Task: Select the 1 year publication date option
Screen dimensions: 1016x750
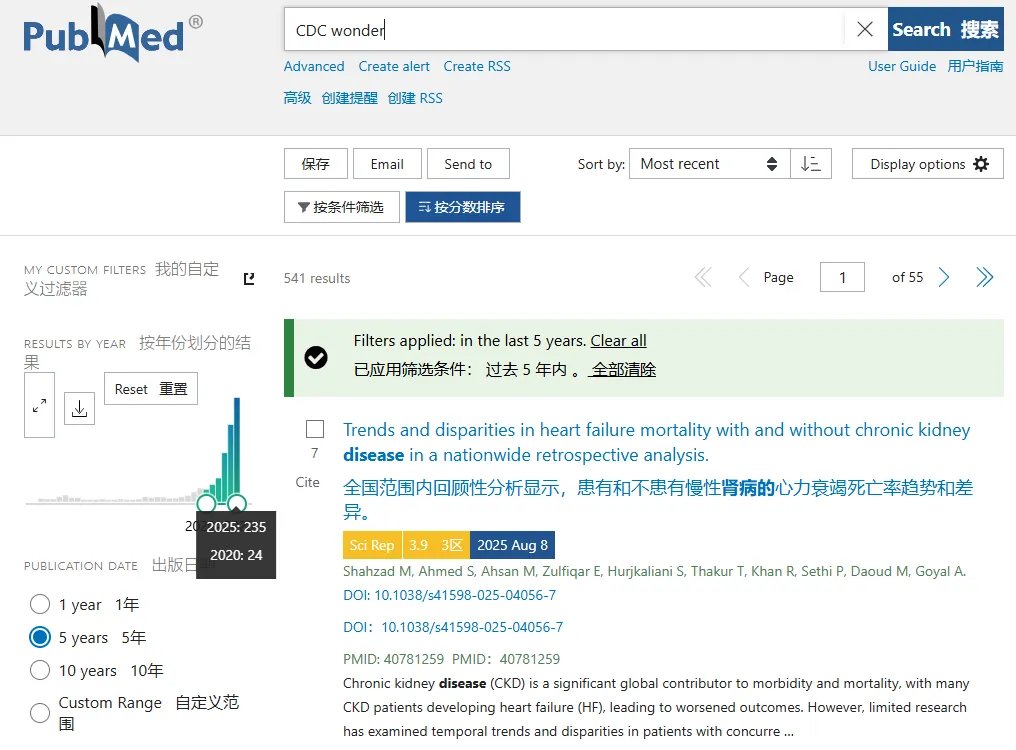Action: pos(40,604)
